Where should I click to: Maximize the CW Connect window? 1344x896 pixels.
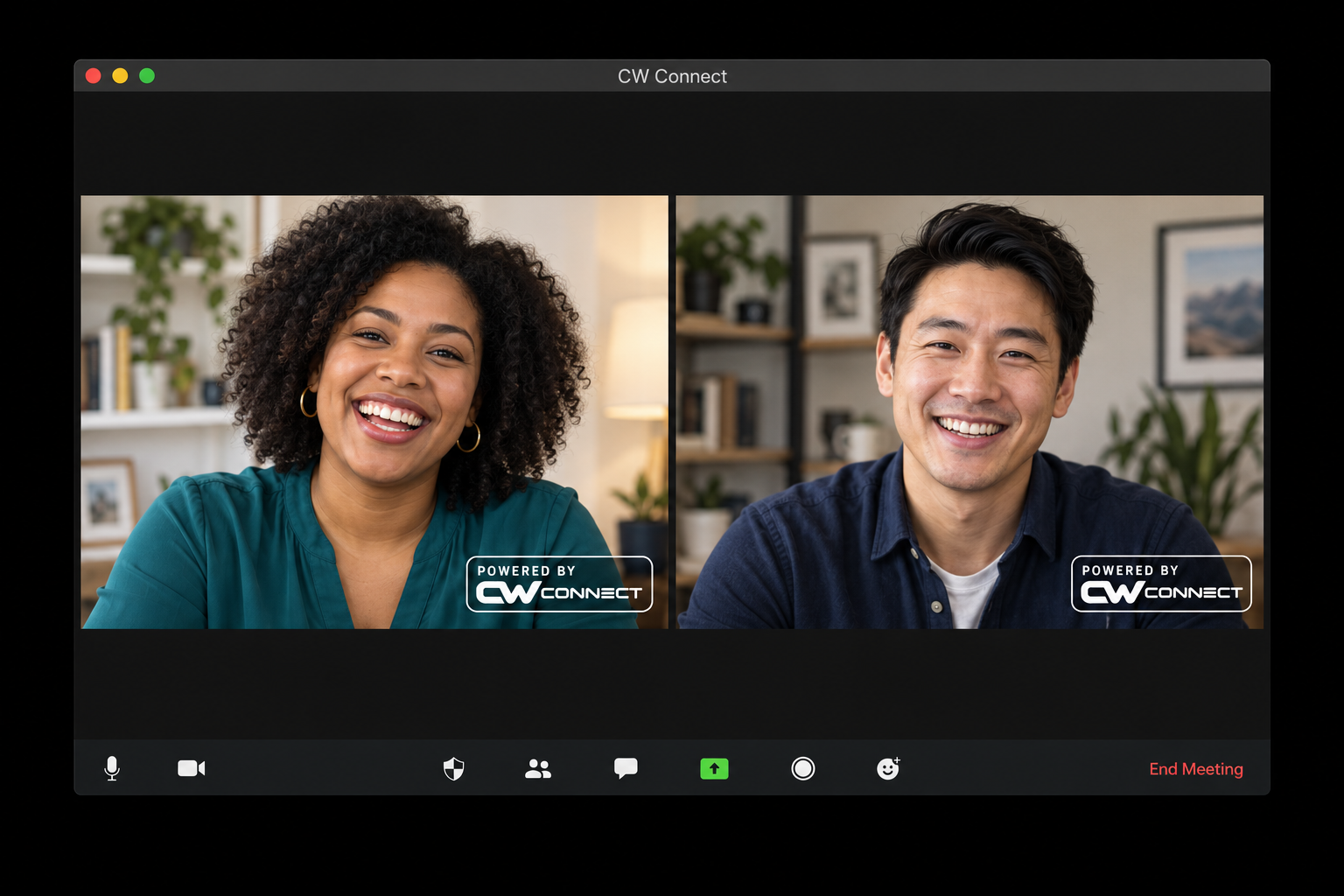(147, 76)
